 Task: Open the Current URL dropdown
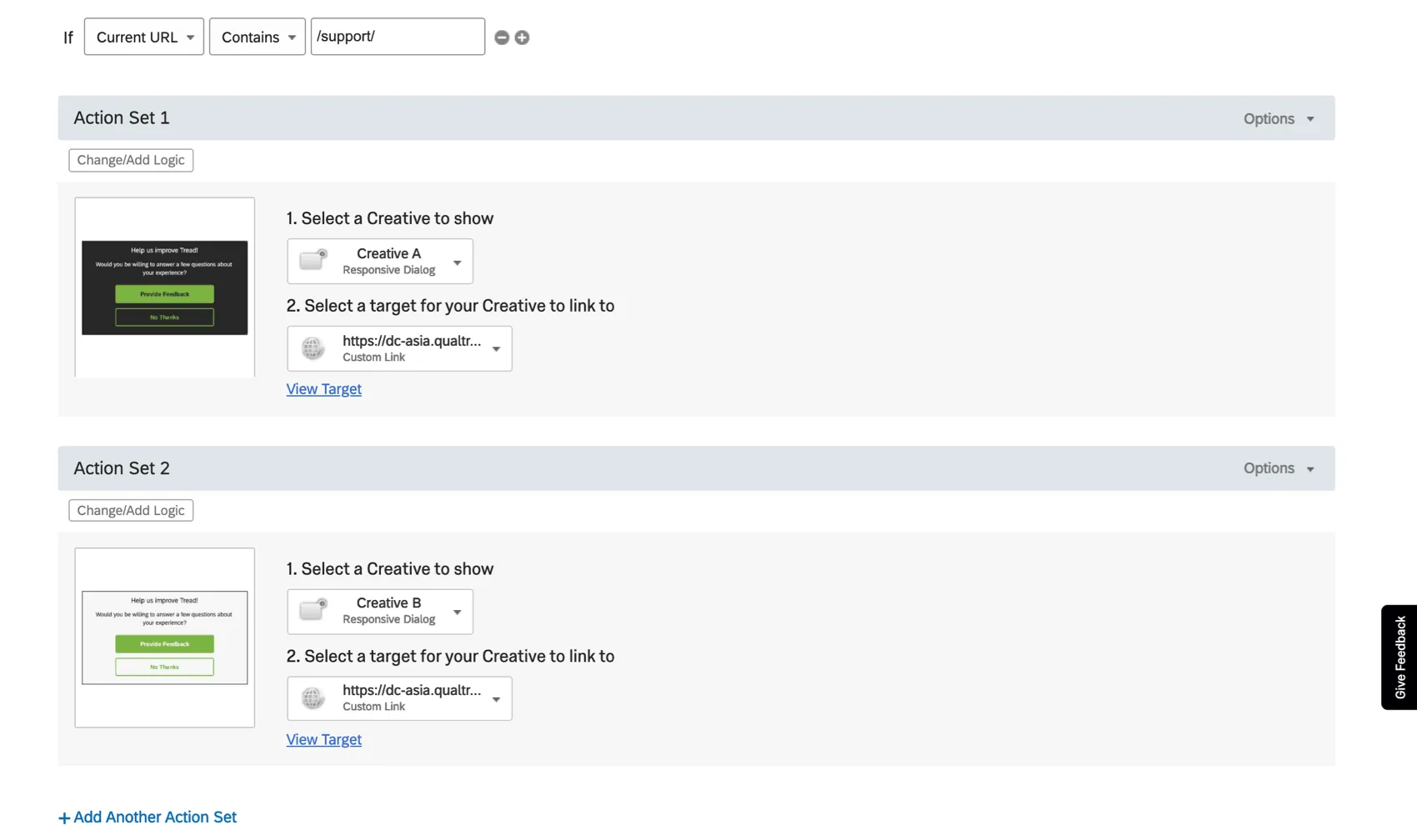144,37
